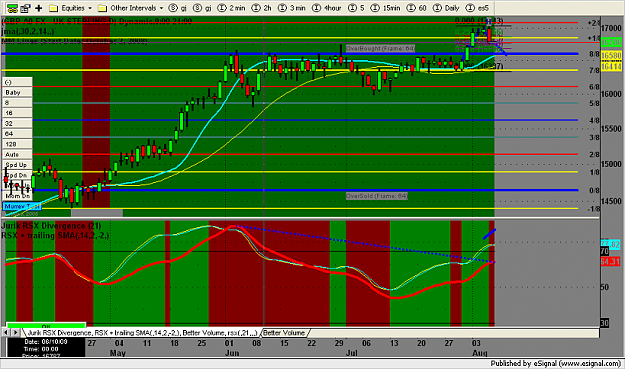Click the tab scroll right arrow
625x369 pixels.
pyautogui.click(x=15, y=332)
